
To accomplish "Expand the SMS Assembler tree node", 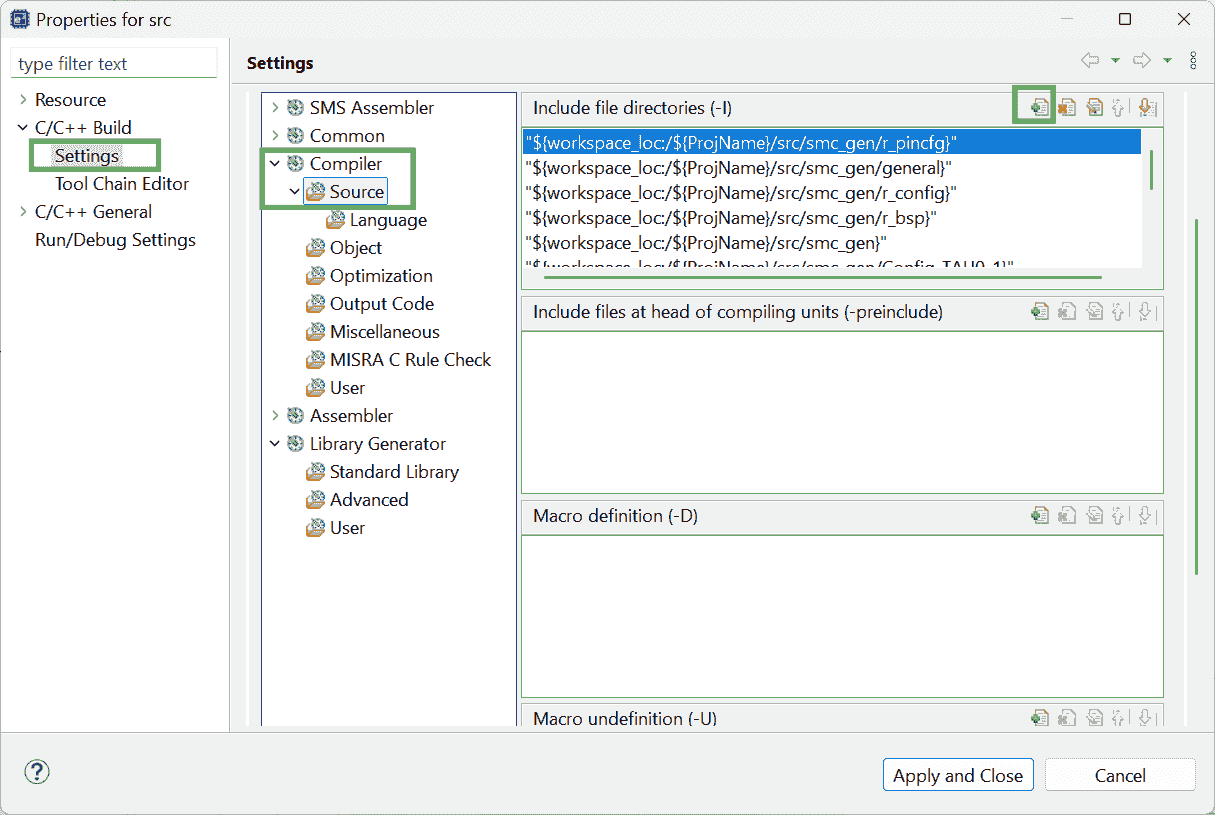I will (x=275, y=108).
